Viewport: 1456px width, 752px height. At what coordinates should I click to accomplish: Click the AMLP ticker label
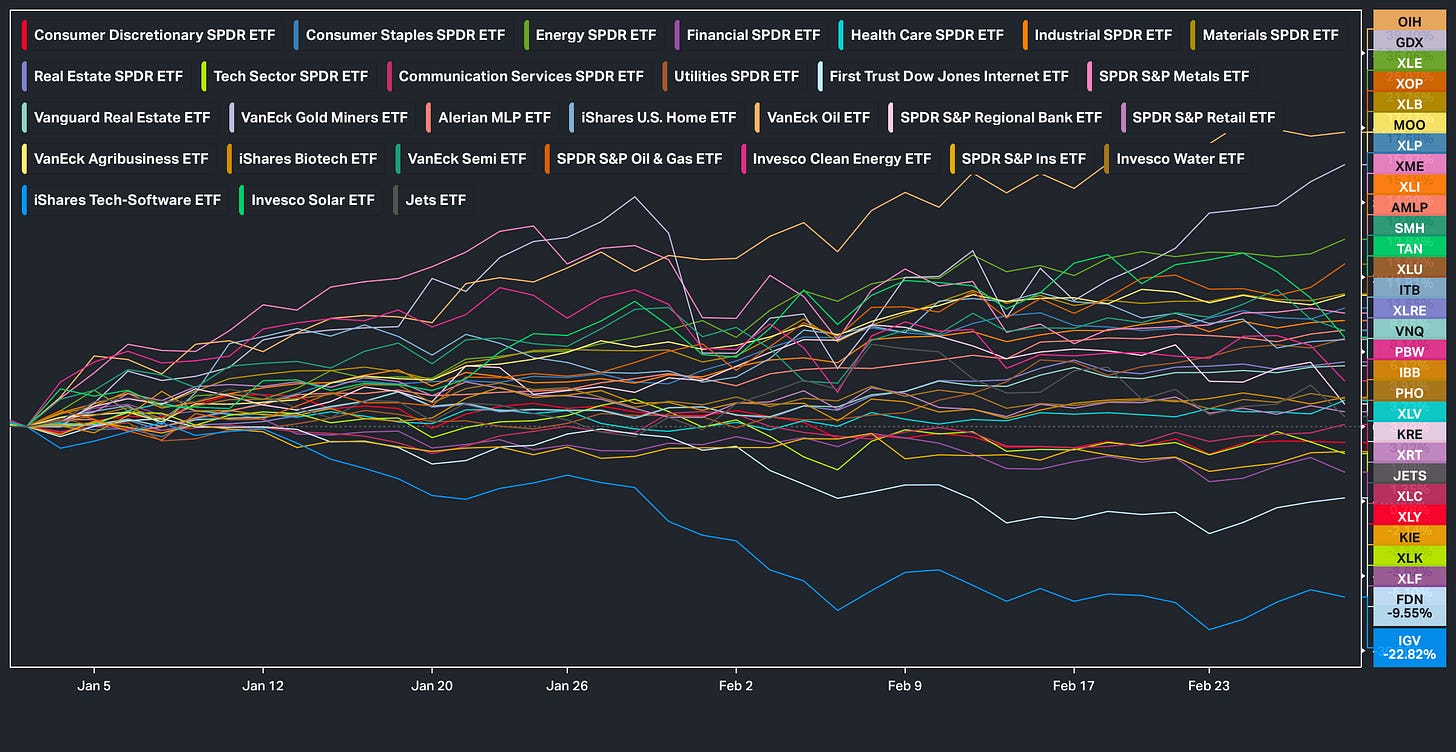(x=1409, y=207)
